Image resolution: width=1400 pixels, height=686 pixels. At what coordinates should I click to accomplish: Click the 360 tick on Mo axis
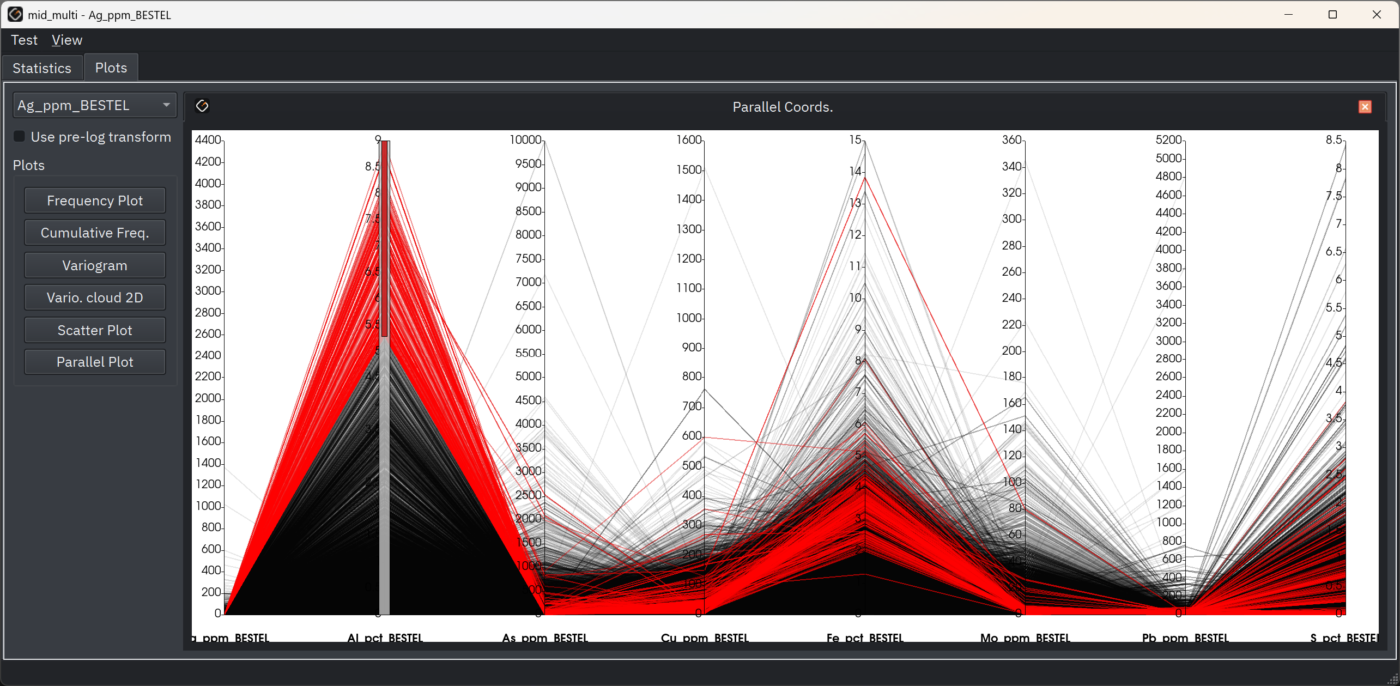pos(1012,140)
